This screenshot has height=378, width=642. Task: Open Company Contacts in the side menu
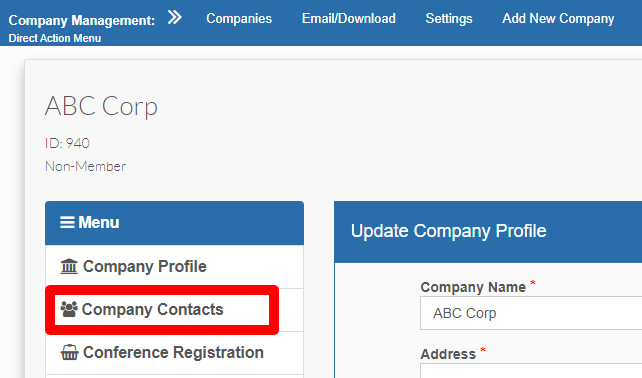point(174,310)
